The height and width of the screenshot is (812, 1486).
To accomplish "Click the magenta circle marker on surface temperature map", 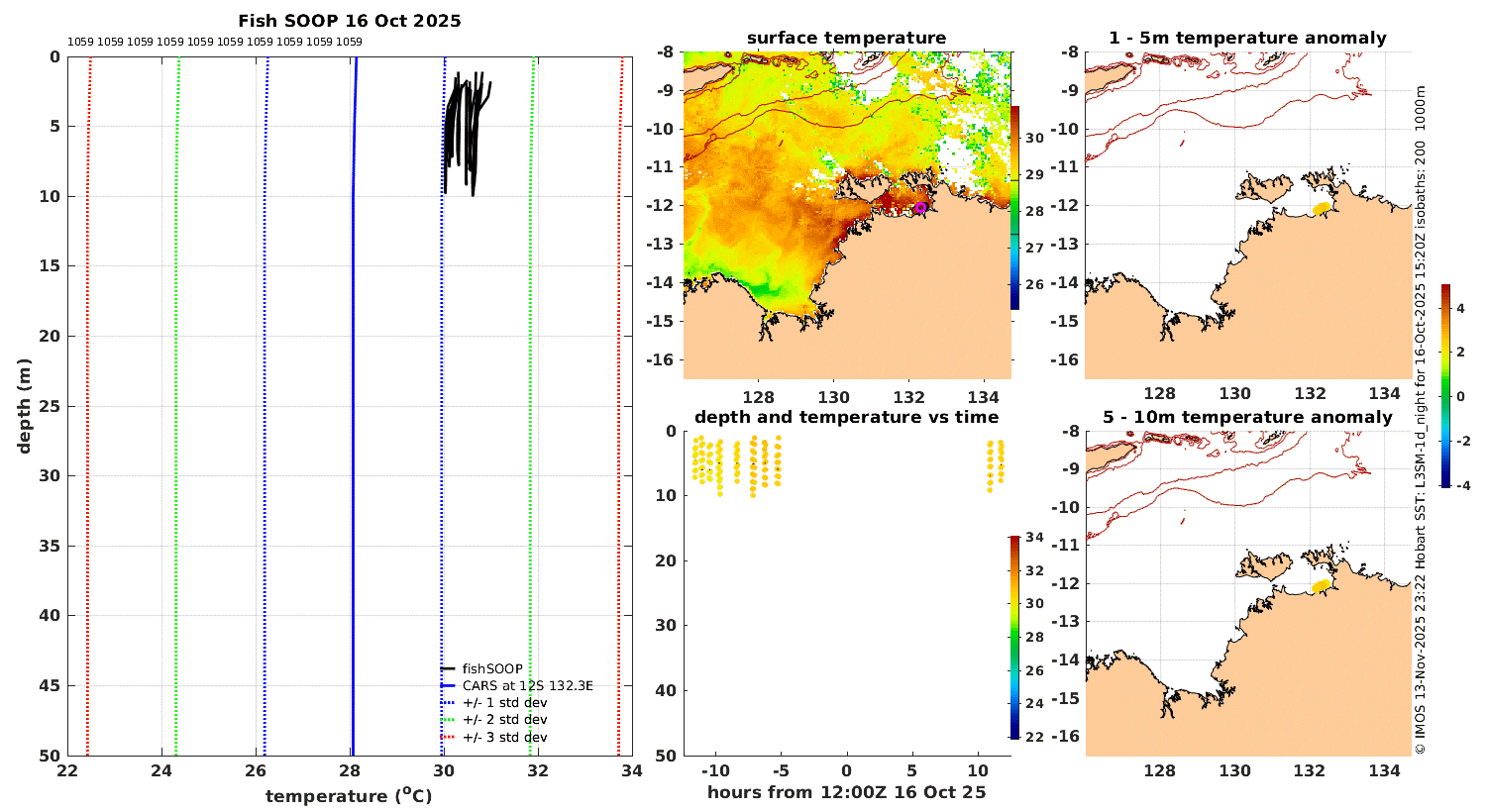I will point(920,208).
